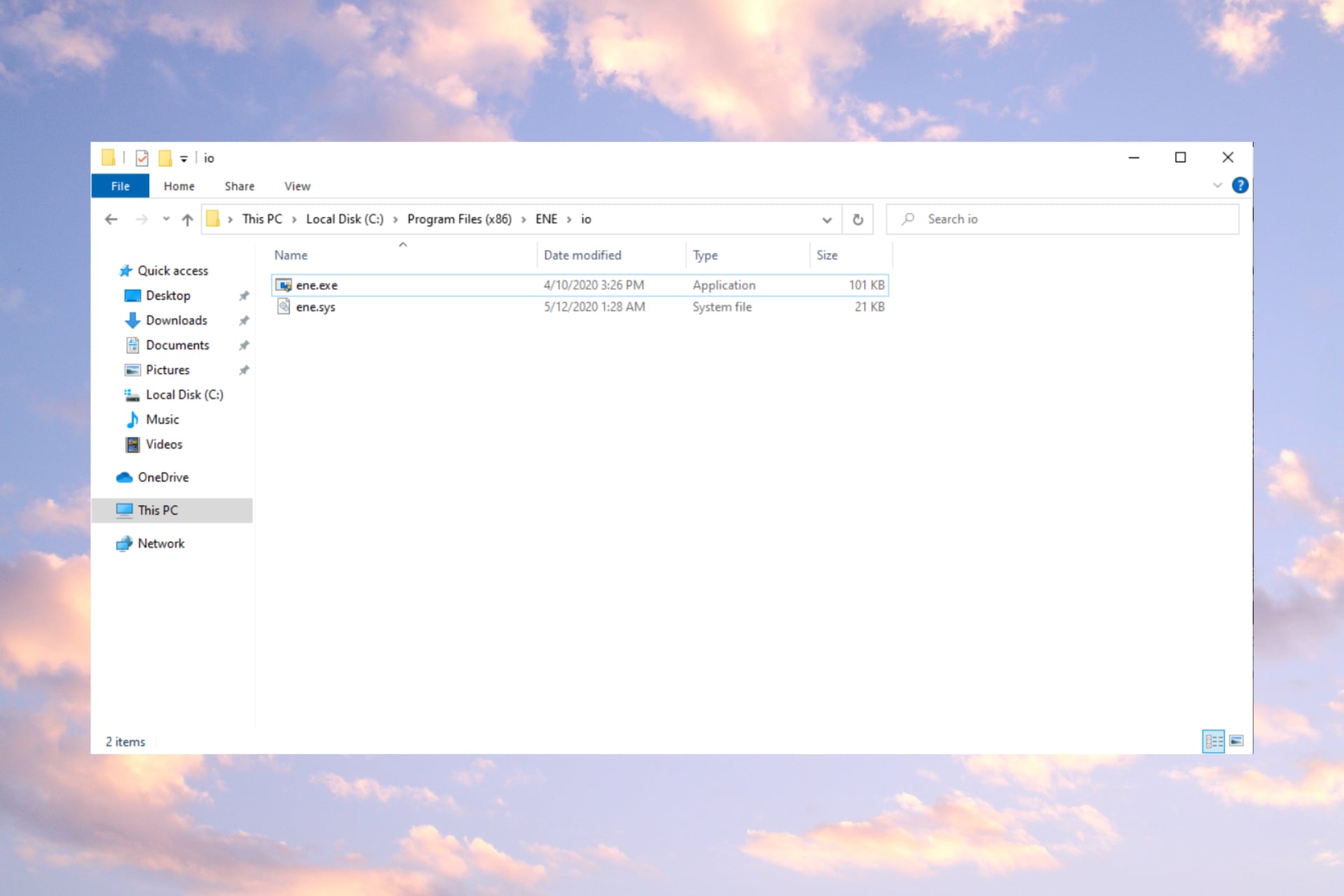This screenshot has width=1344, height=896.
Task: Open the File menu tab
Action: tap(120, 186)
